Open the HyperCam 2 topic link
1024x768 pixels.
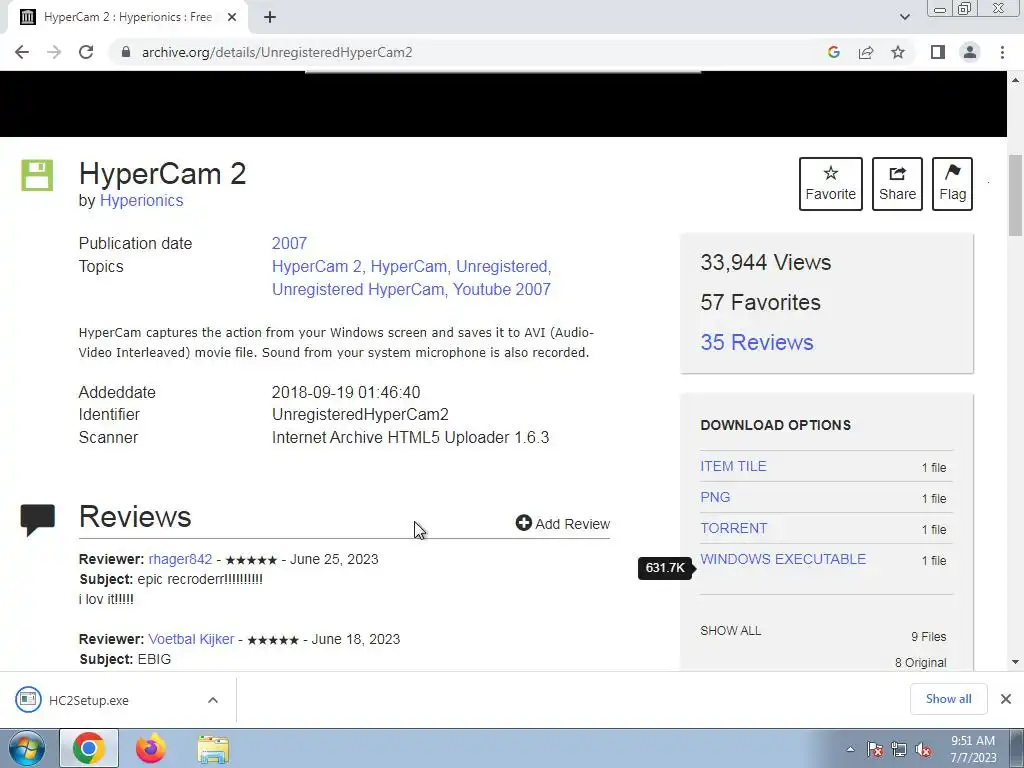click(x=318, y=266)
